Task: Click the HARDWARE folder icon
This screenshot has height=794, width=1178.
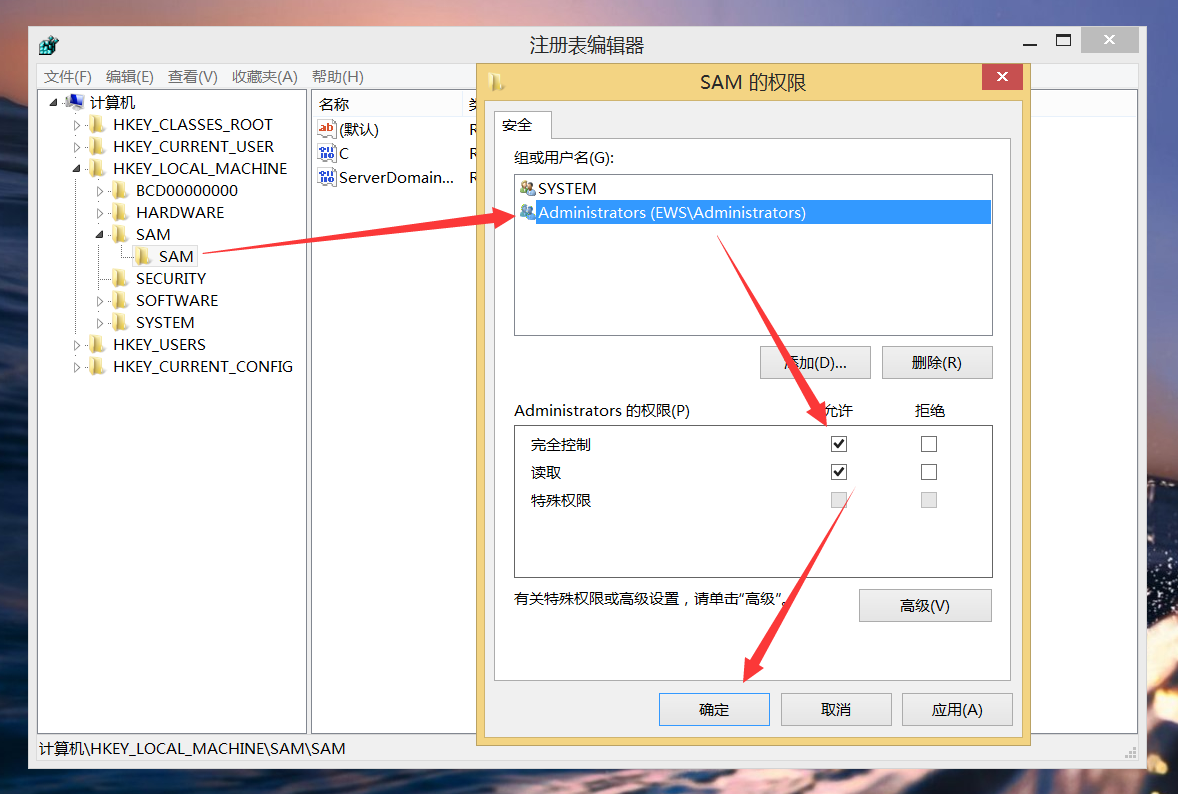Action: [119, 213]
